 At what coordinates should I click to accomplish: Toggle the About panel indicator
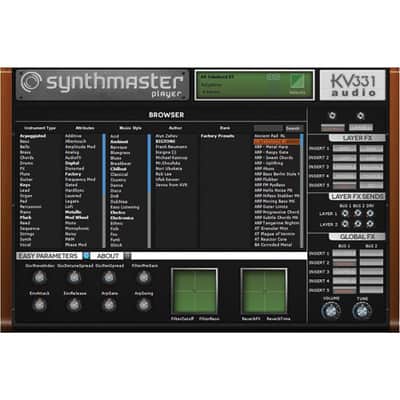(128, 256)
